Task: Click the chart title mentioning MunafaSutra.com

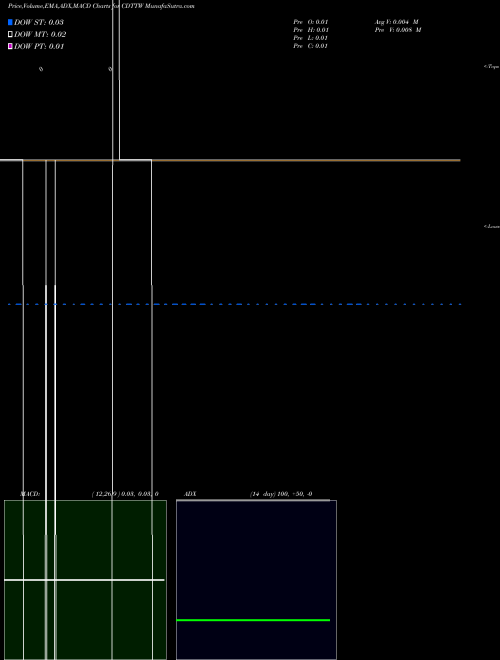Action: point(101,6)
